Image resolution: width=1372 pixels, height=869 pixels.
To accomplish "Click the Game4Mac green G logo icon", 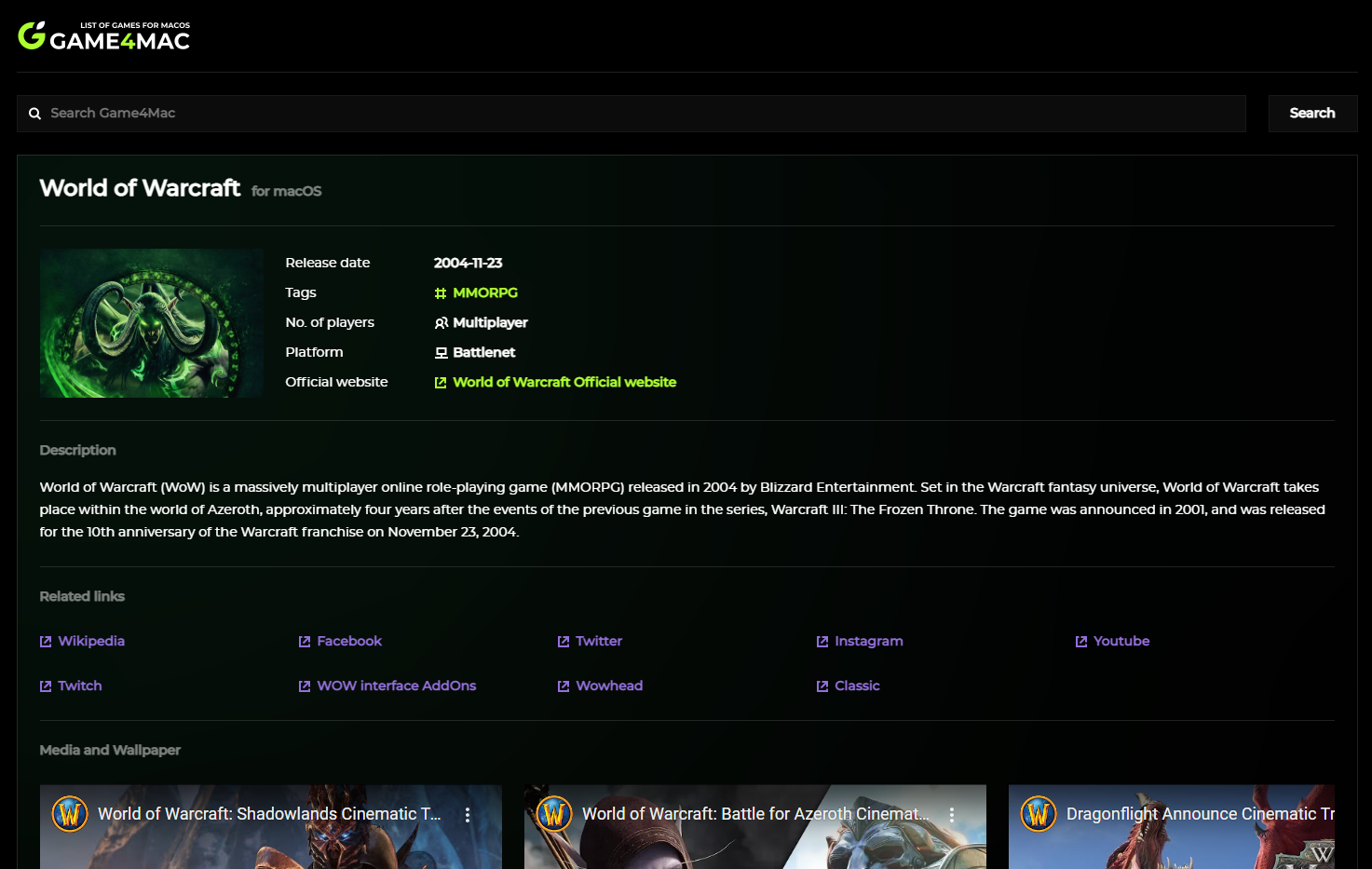I will [32, 35].
